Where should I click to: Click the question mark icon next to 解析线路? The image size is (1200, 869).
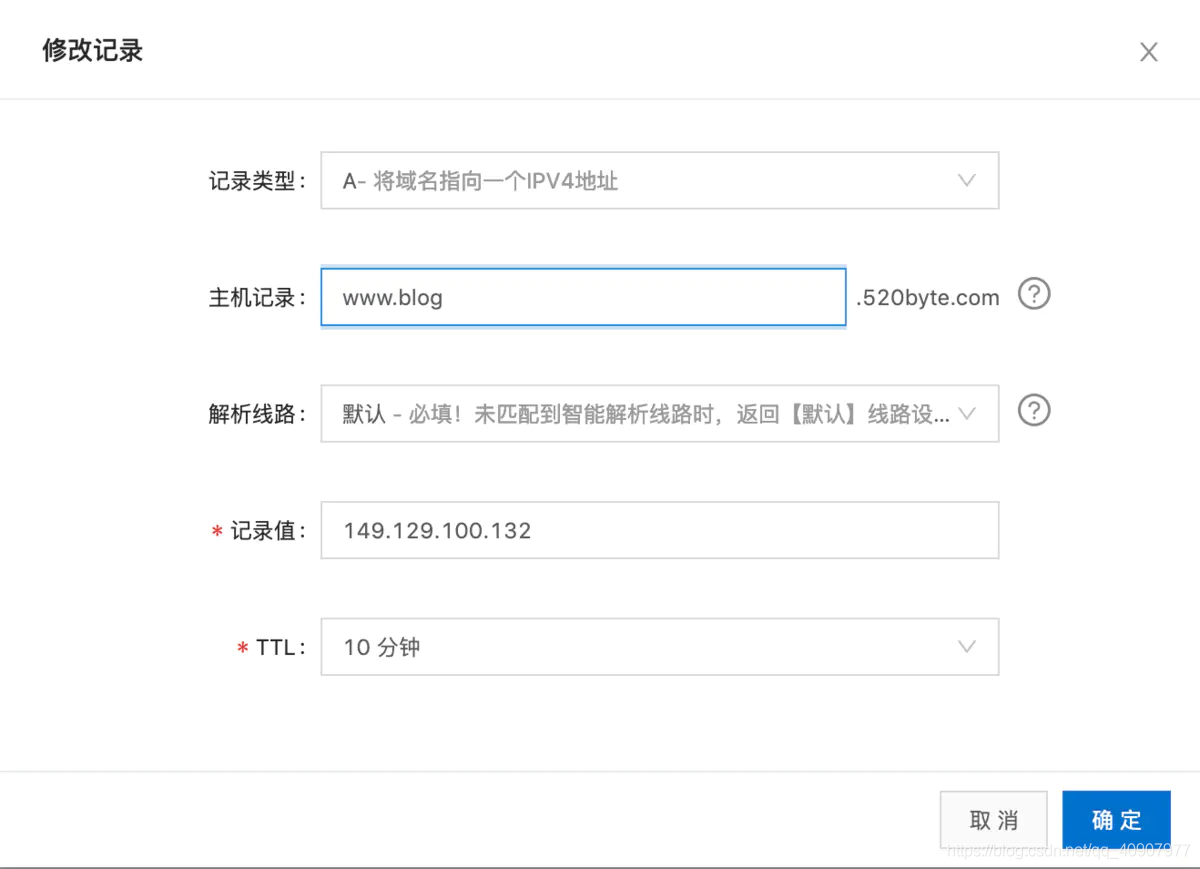tap(1033, 411)
